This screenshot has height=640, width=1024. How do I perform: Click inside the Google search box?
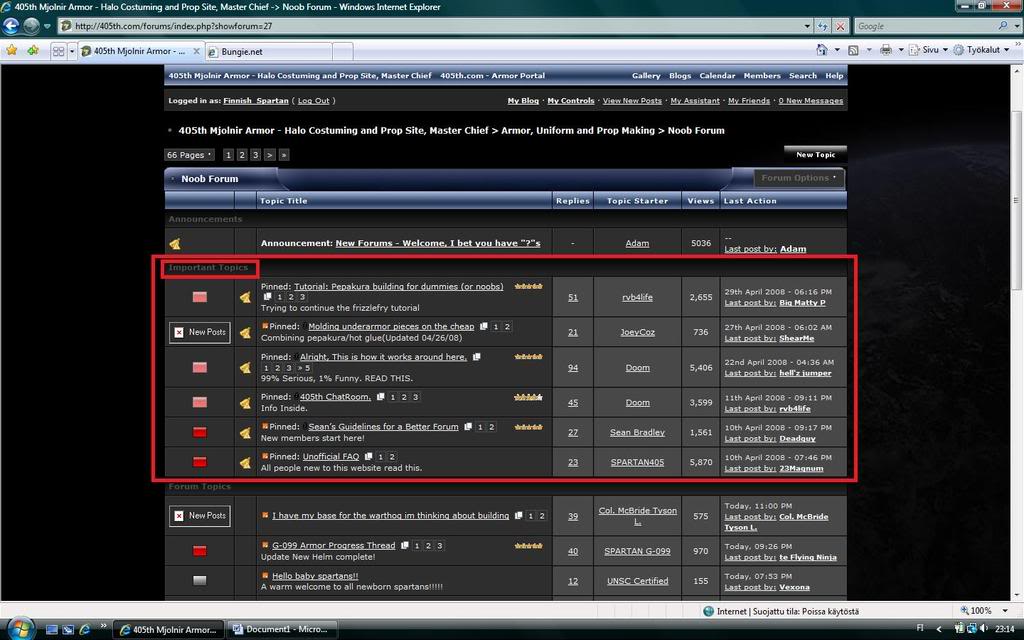point(924,26)
